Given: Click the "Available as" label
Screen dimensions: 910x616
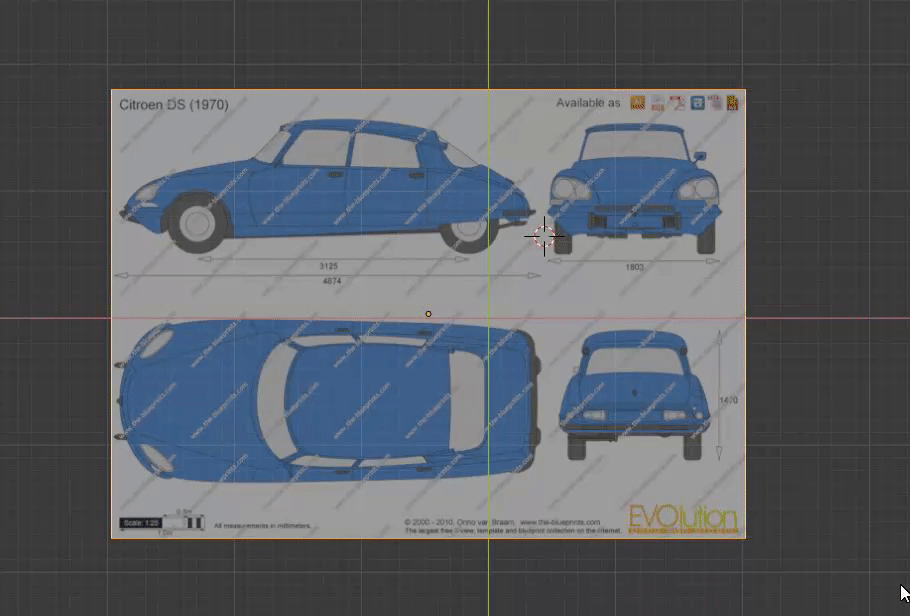Looking at the screenshot, I should [588, 103].
